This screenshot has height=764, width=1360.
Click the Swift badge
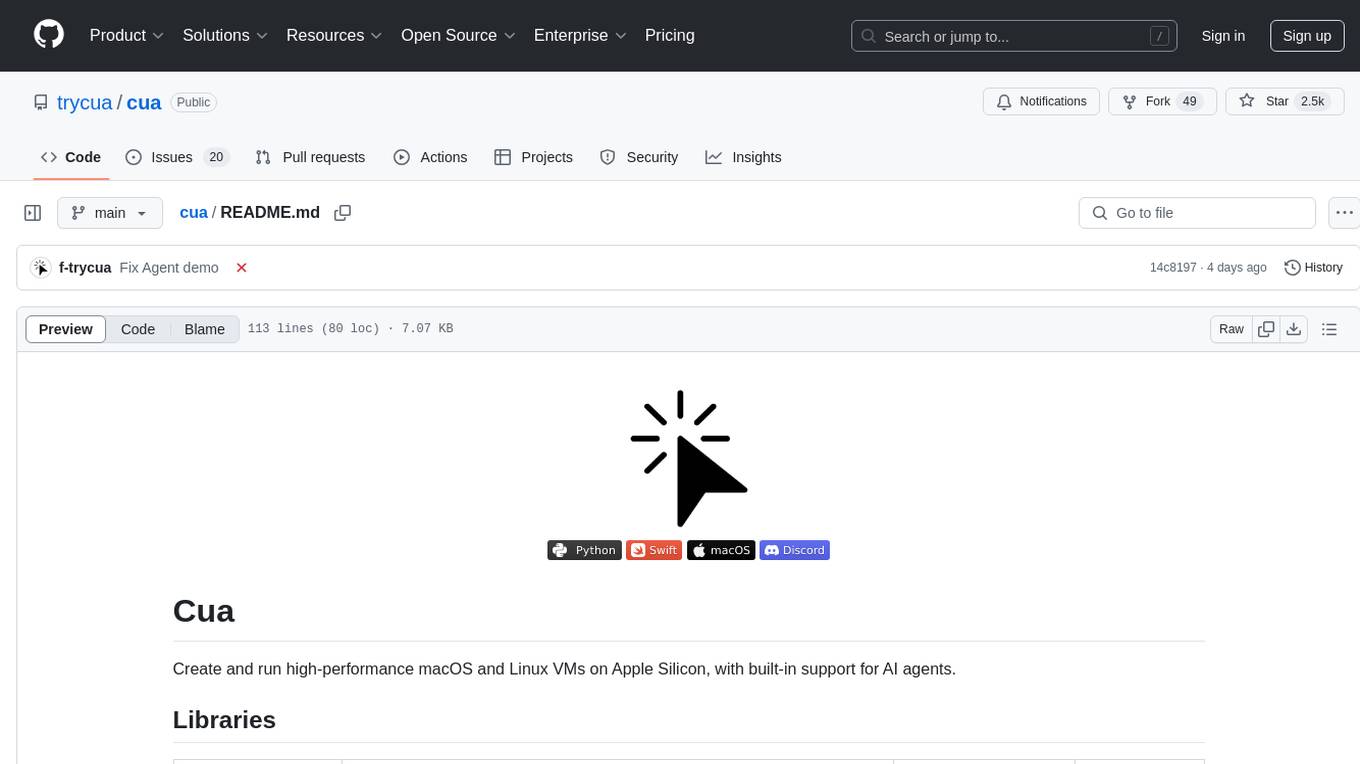point(654,550)
